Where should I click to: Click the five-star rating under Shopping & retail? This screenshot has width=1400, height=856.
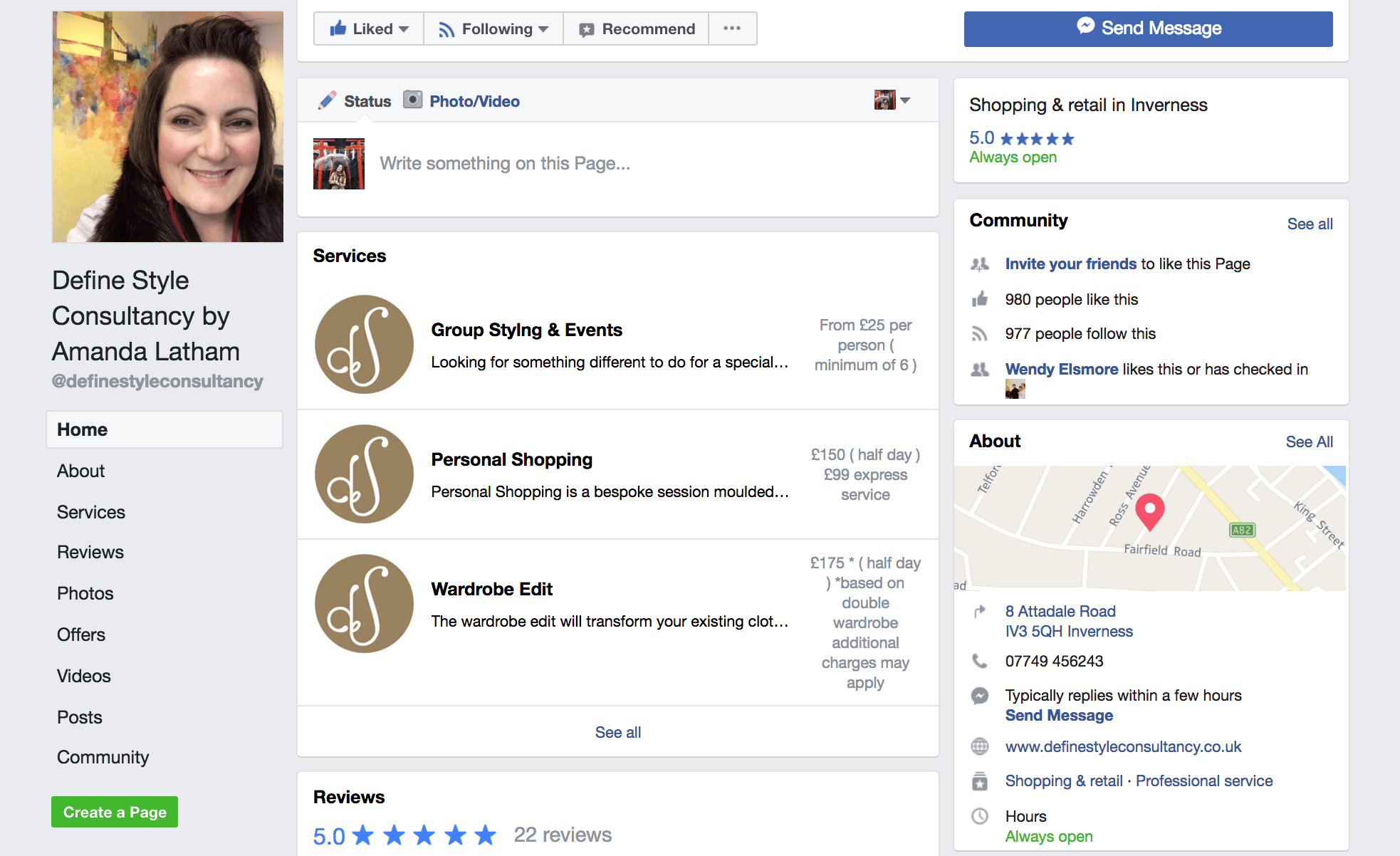coord(1037,139)
